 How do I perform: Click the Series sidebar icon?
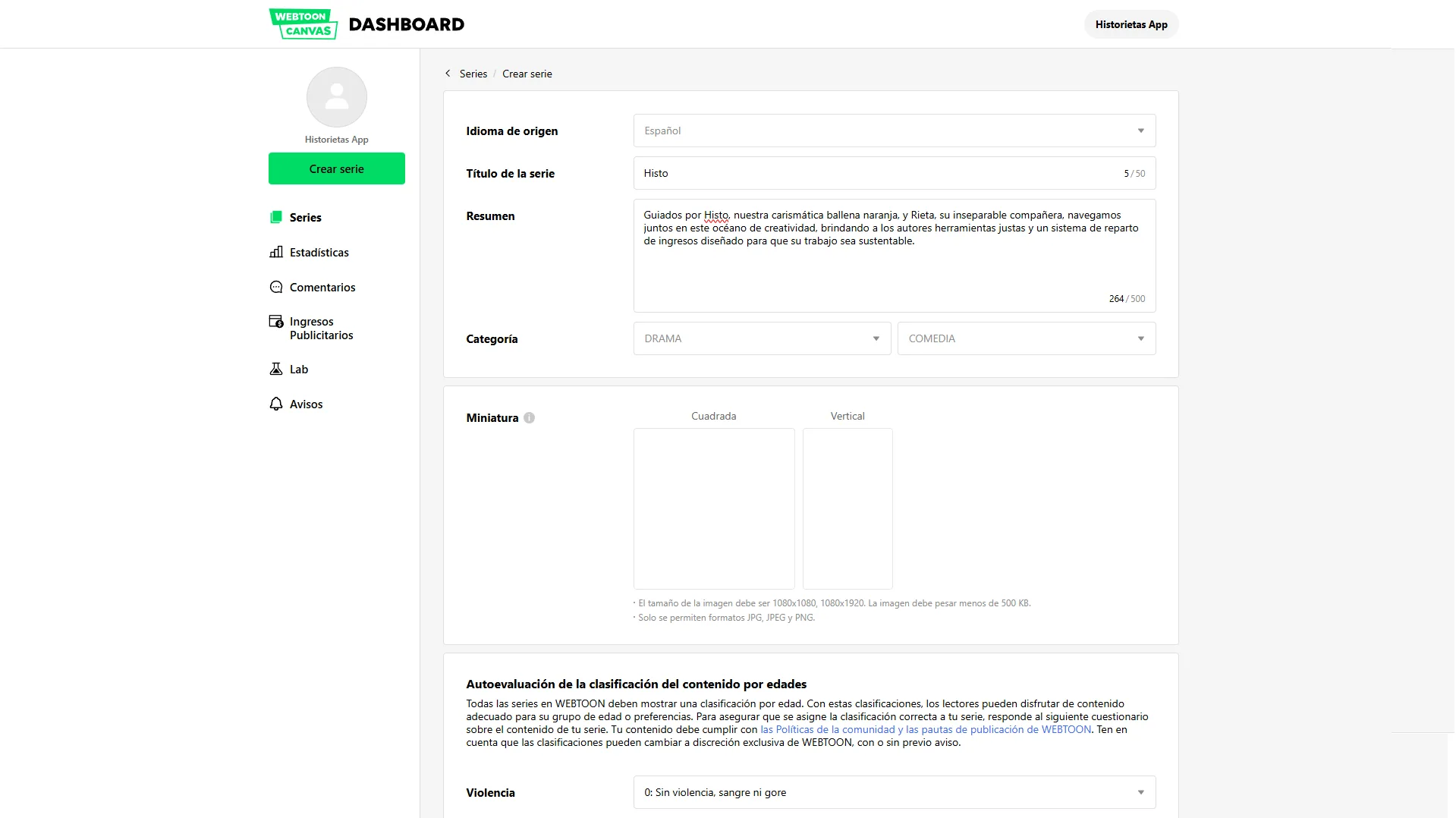click(276, 217)
